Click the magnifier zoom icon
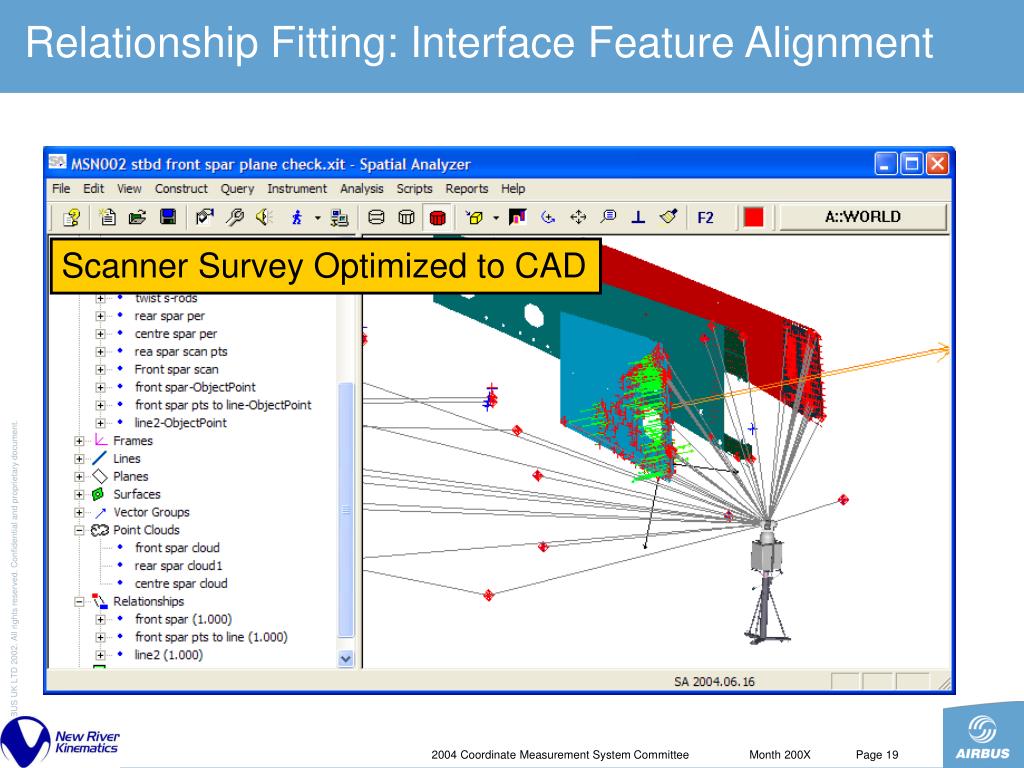1024x768 pixels. point(608,217)
